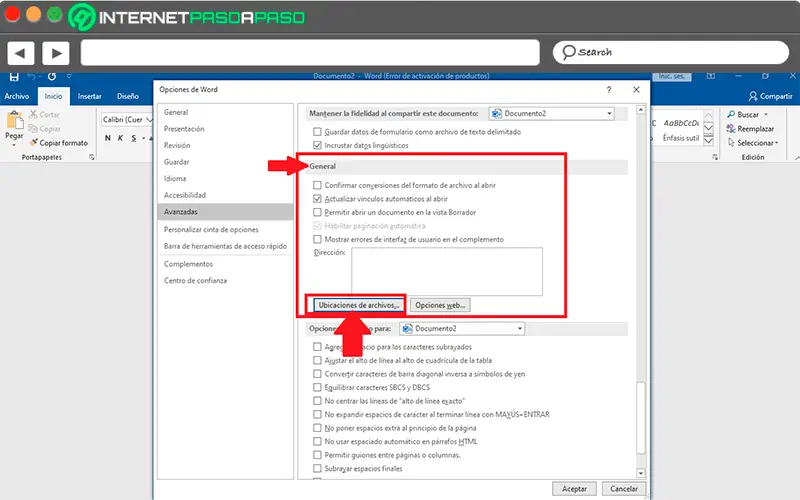The image size is (800, 500).
Task: Check Permitir abrir documento en vista Borrador
Action: pos(317,212)
